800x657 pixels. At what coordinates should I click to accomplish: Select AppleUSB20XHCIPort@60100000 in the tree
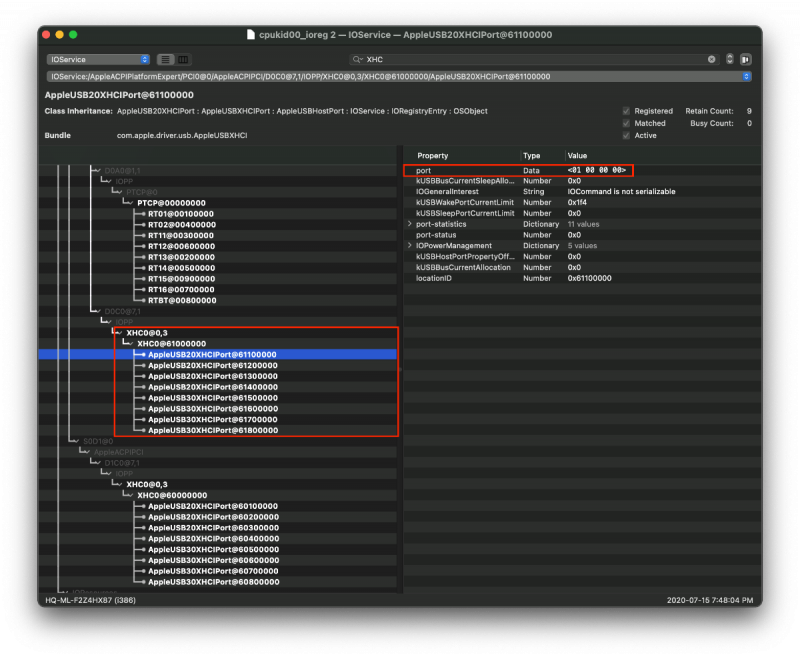point(212,506)
